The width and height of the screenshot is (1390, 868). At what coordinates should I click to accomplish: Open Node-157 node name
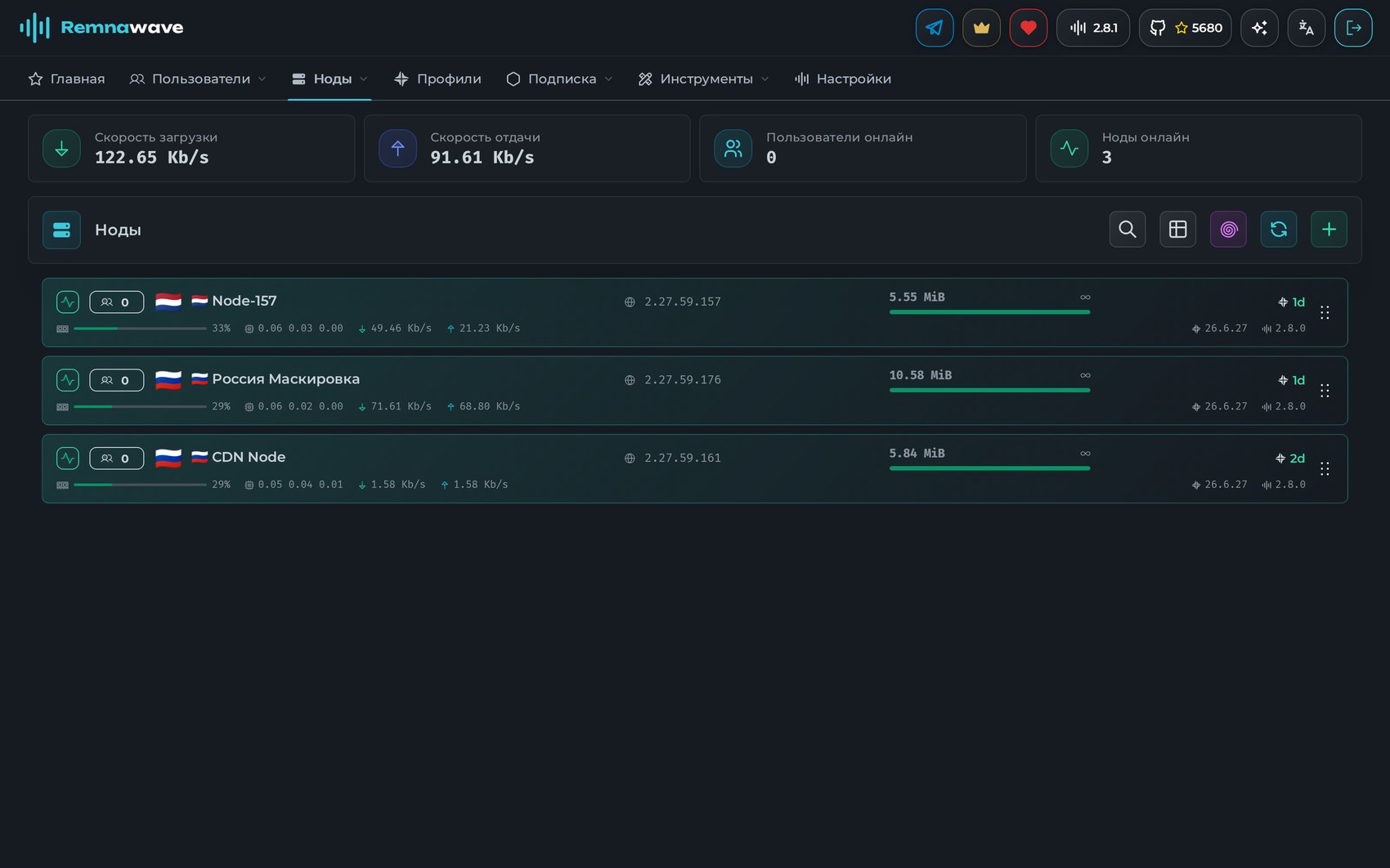[x=244, y=301]
